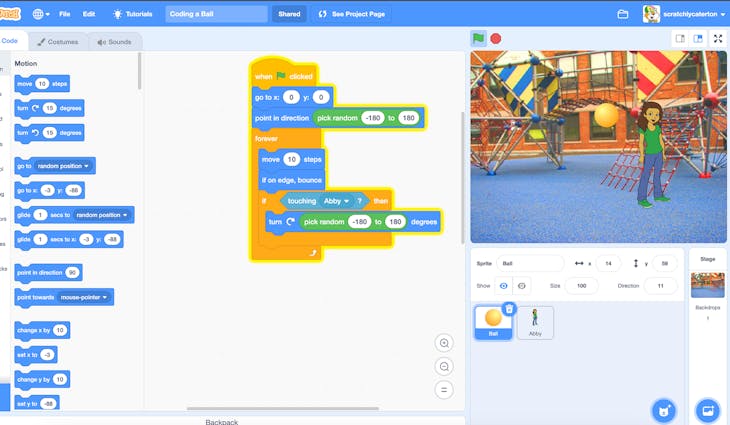Open touching Abby dropdown in script
This screenshot has width=730, height=425.
pos(336,201)
